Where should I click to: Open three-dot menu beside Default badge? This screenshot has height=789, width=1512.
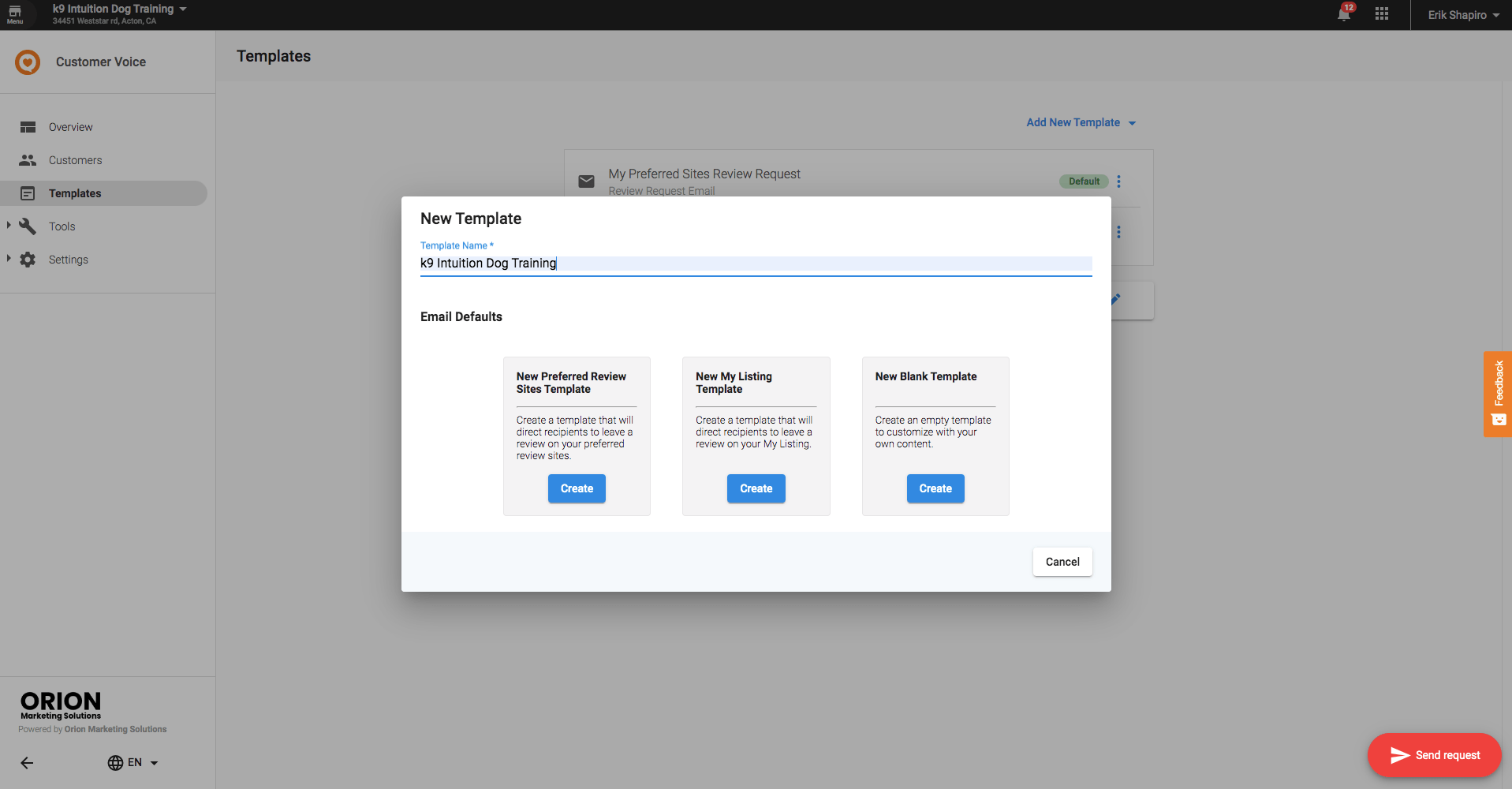[1118, 181]
